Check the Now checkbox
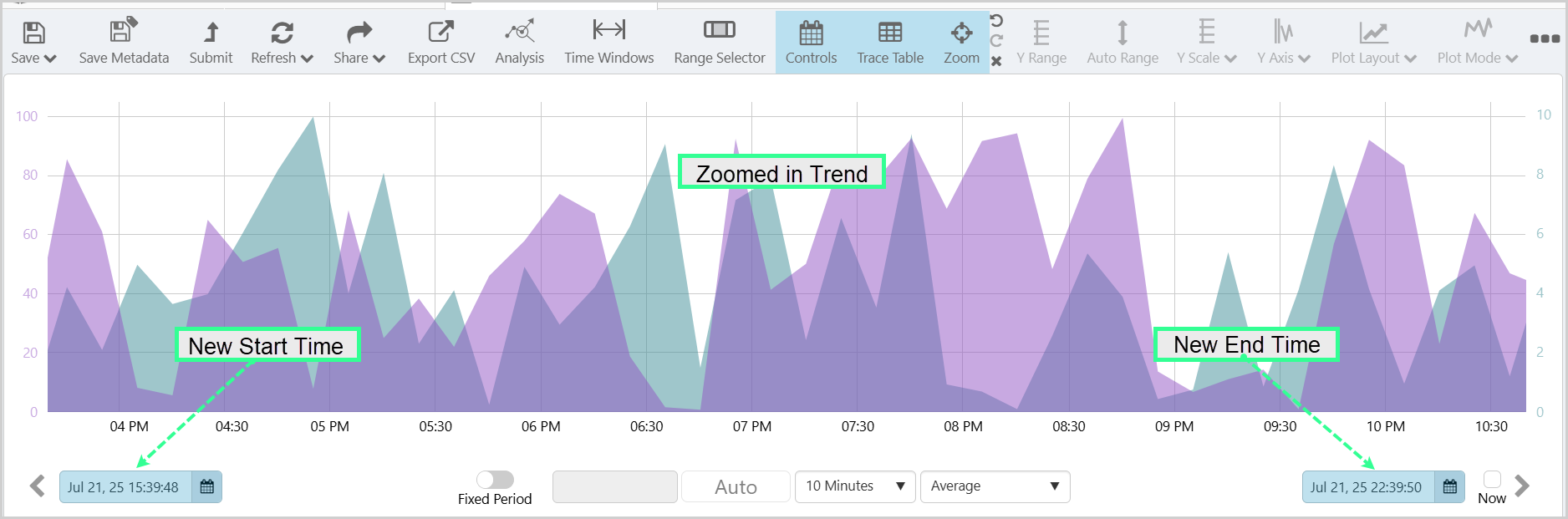This screenshot has width=1568, height=519. pos(1492,479)
